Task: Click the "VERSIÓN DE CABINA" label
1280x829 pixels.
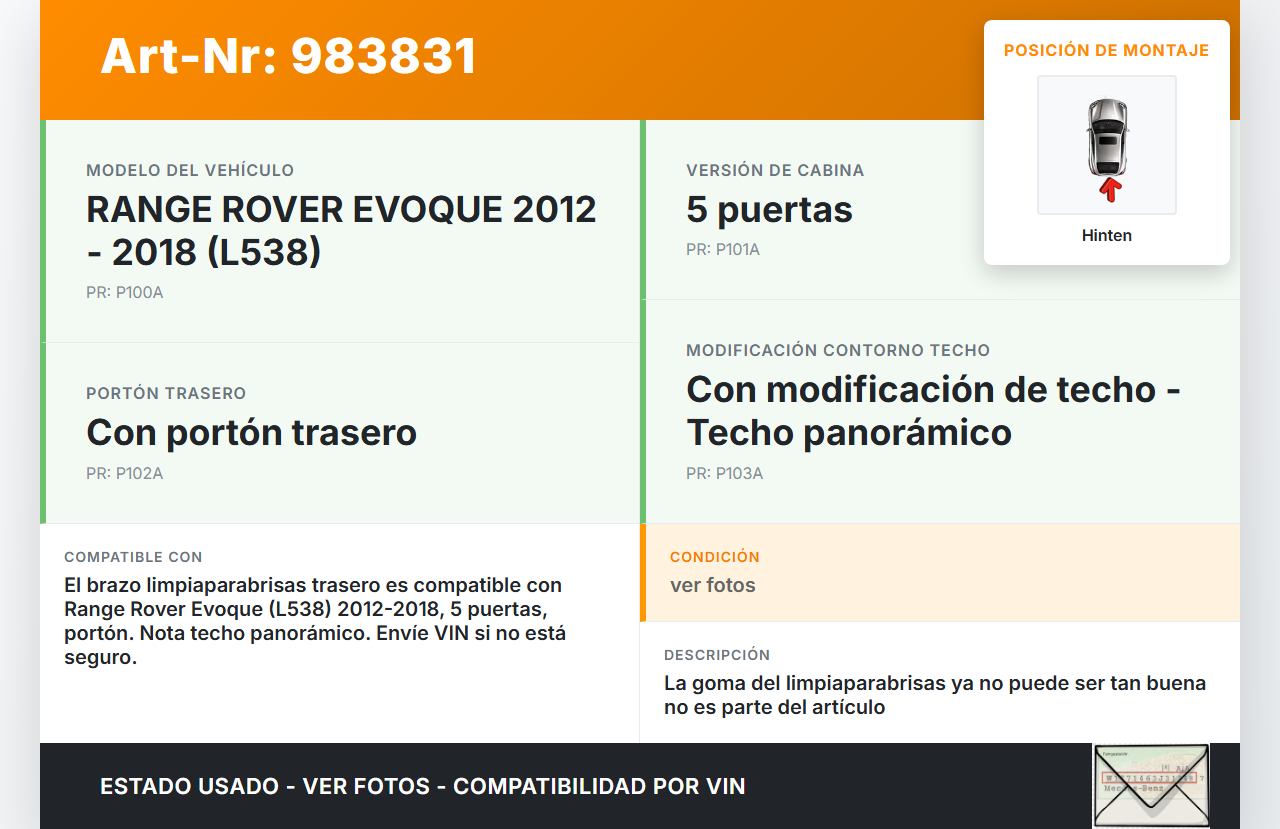Action: pos(775,170)
